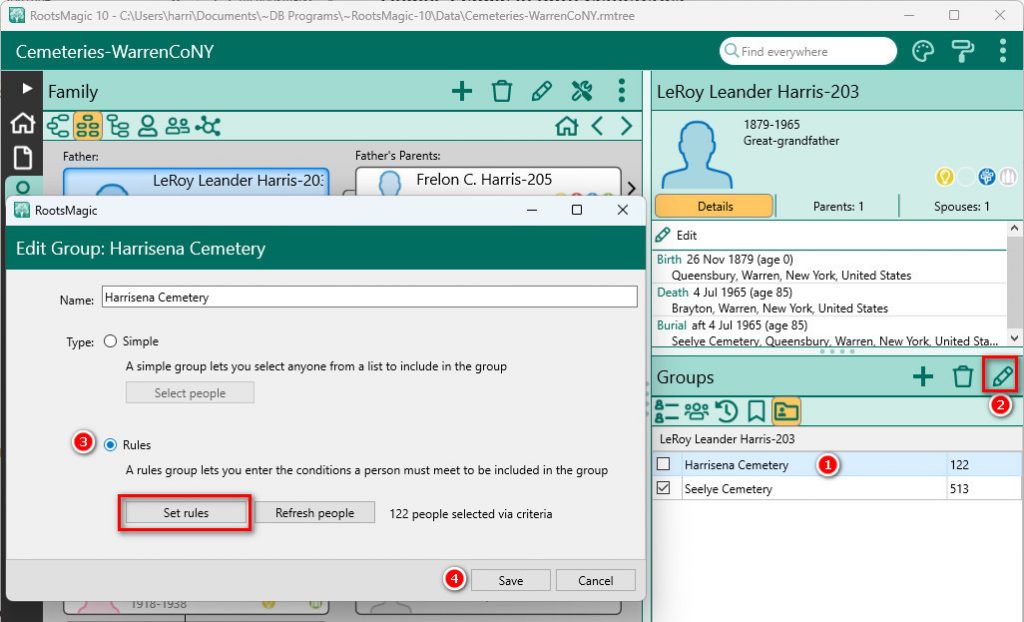Edit selected group with pencil icon

click(x=1001, y=376)
